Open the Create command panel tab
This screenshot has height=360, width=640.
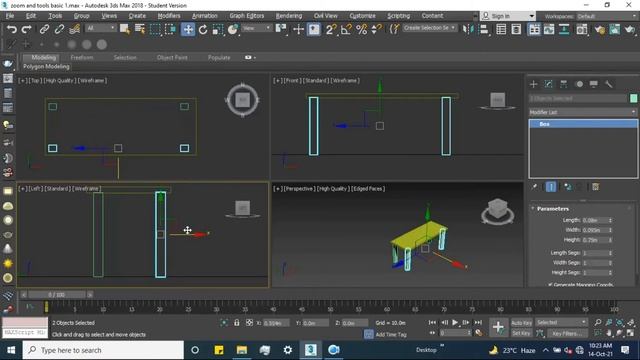click(533, 84)
